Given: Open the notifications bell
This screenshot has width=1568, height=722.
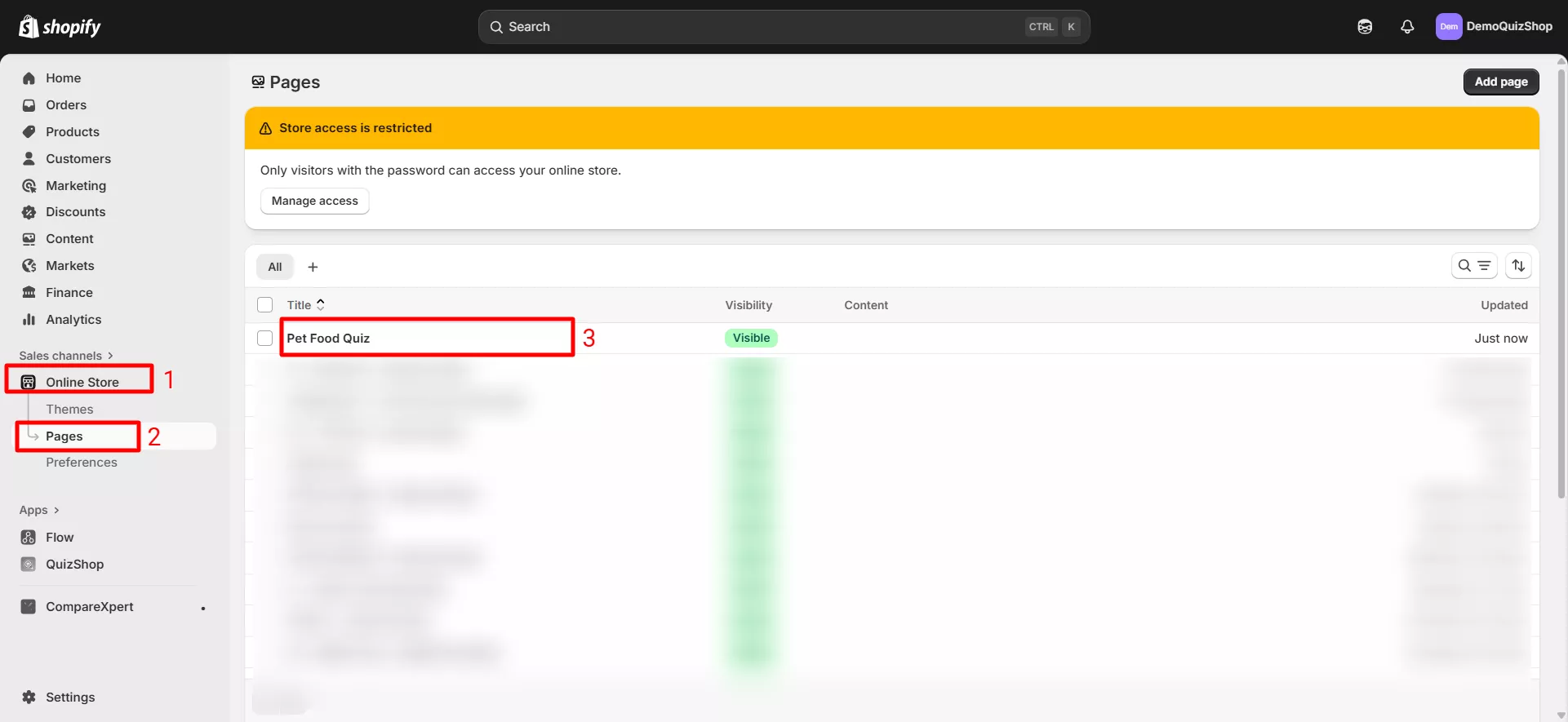Looking at the screenshot, I should [x=1407, y=27].
